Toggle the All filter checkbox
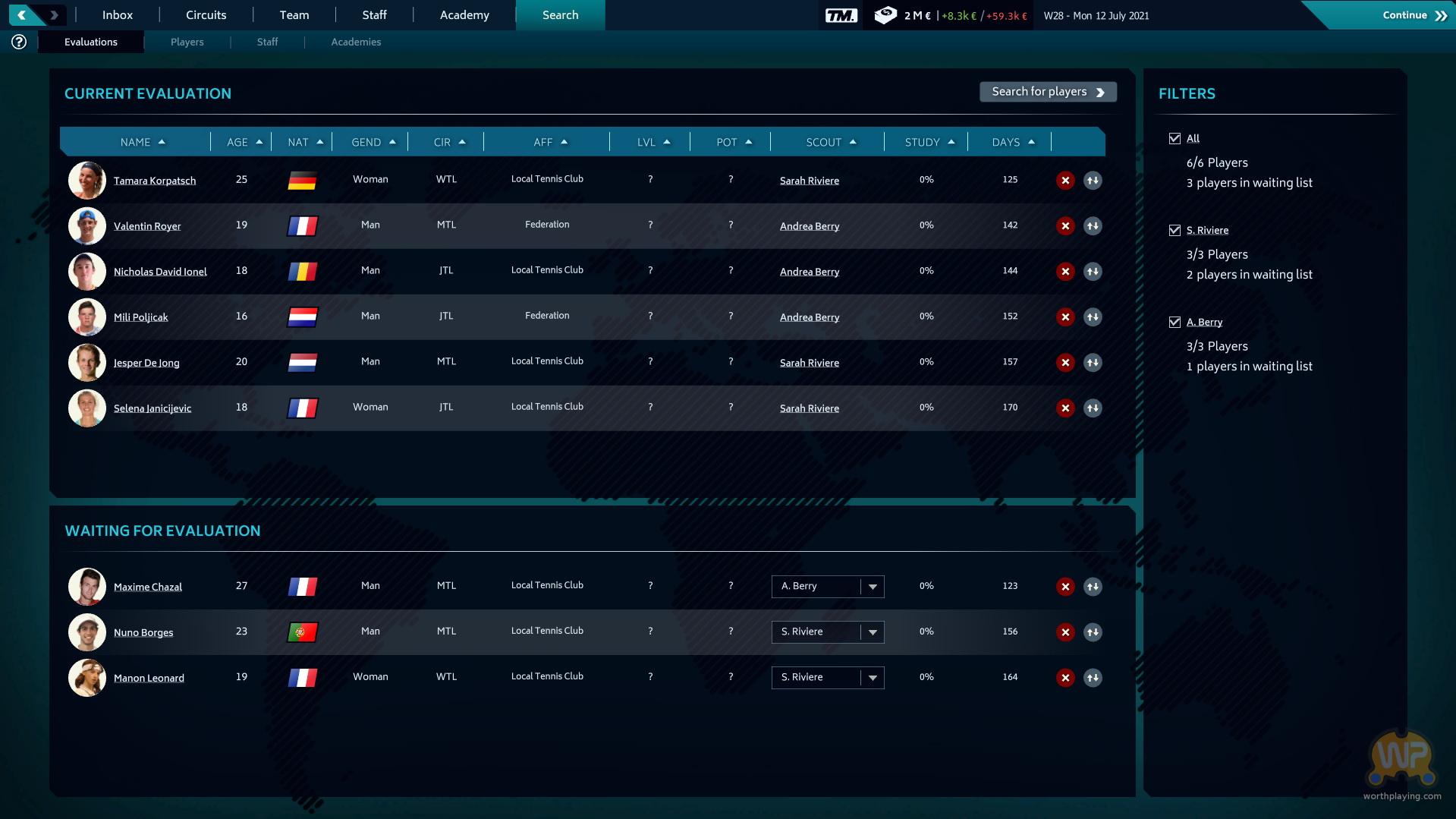 pyautogui.click(x=1175, y=138)
